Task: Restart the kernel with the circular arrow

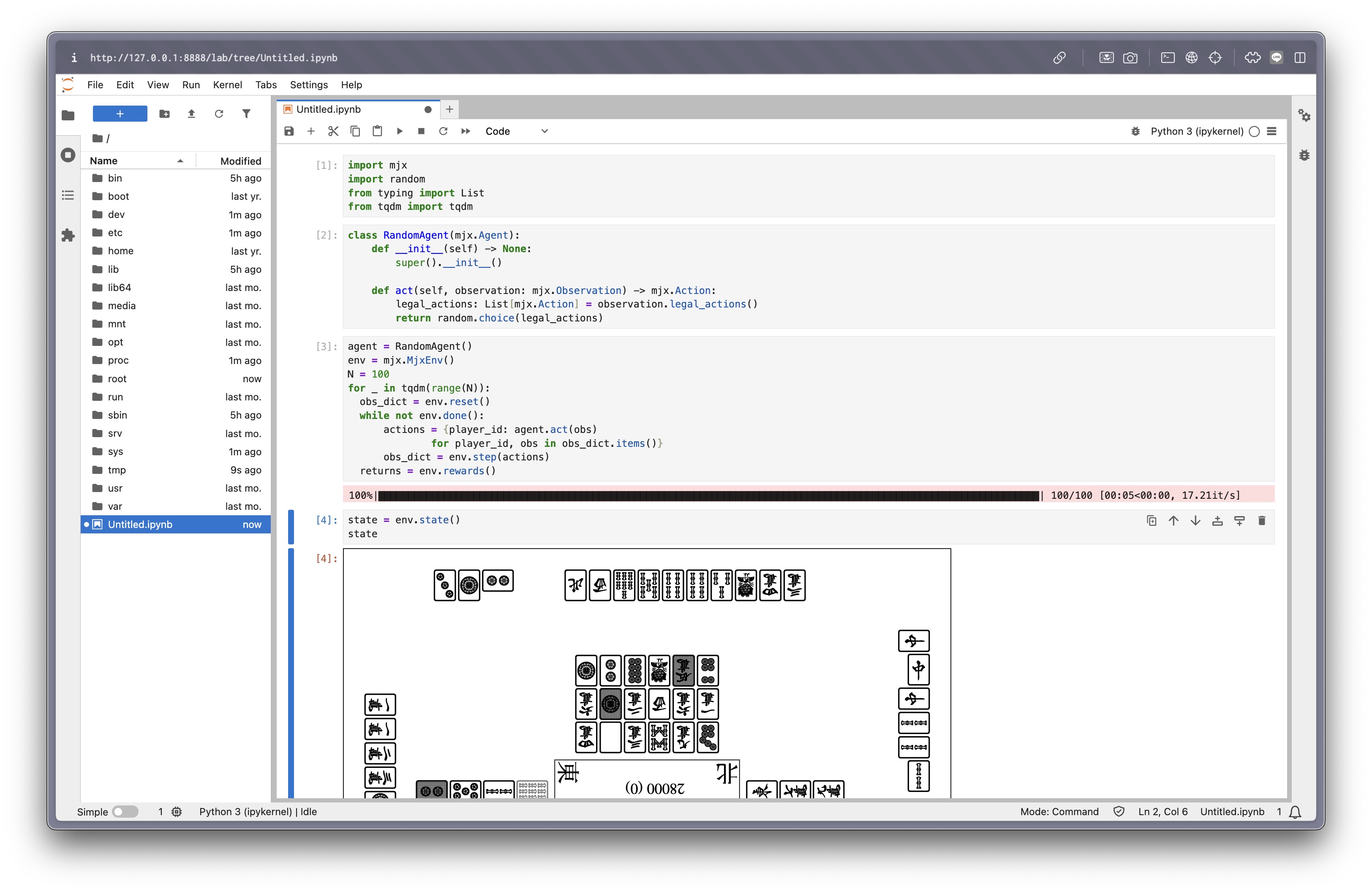Action: point(443,131)
